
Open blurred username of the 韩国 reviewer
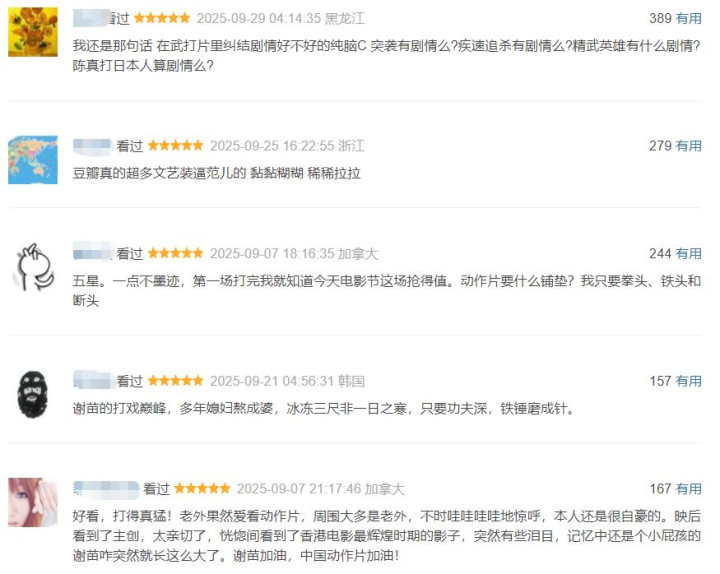coord(92,381)
